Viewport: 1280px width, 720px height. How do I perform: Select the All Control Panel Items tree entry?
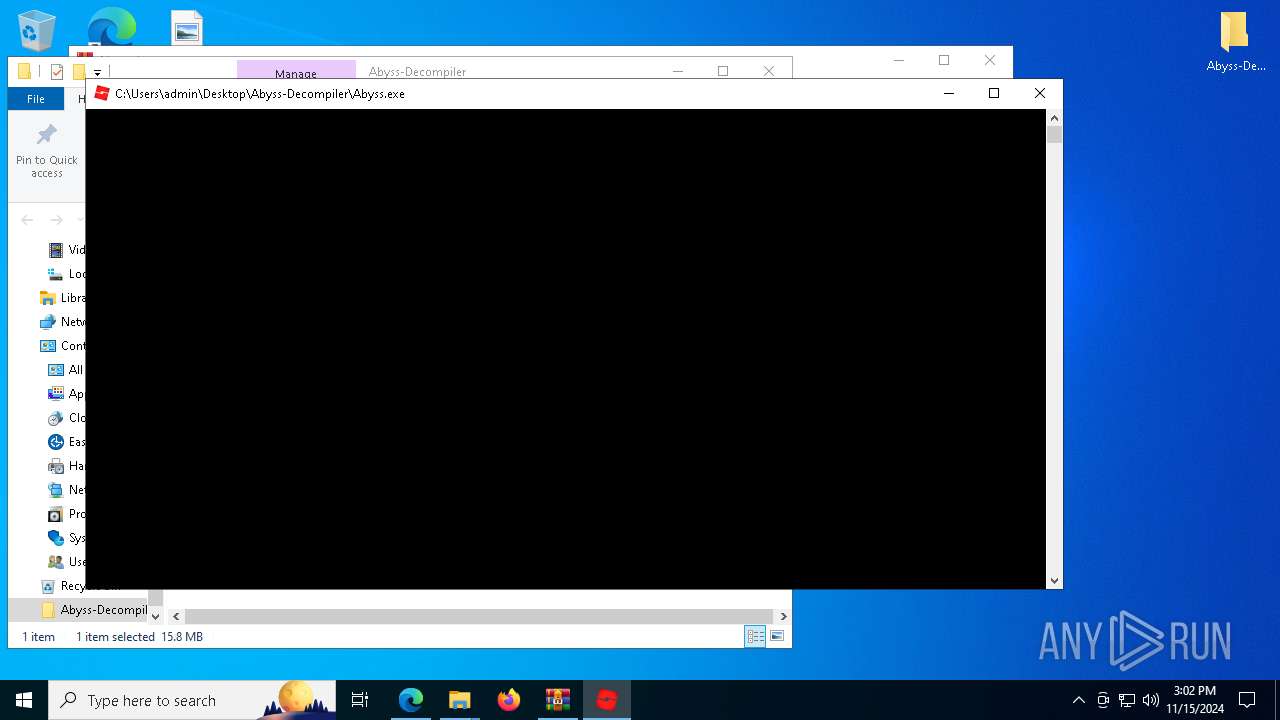66,370
